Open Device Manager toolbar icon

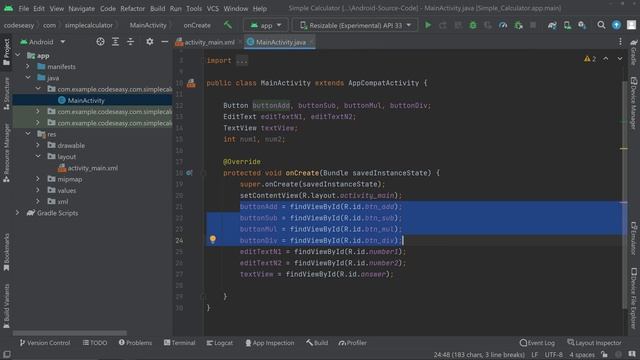(567, 25)
